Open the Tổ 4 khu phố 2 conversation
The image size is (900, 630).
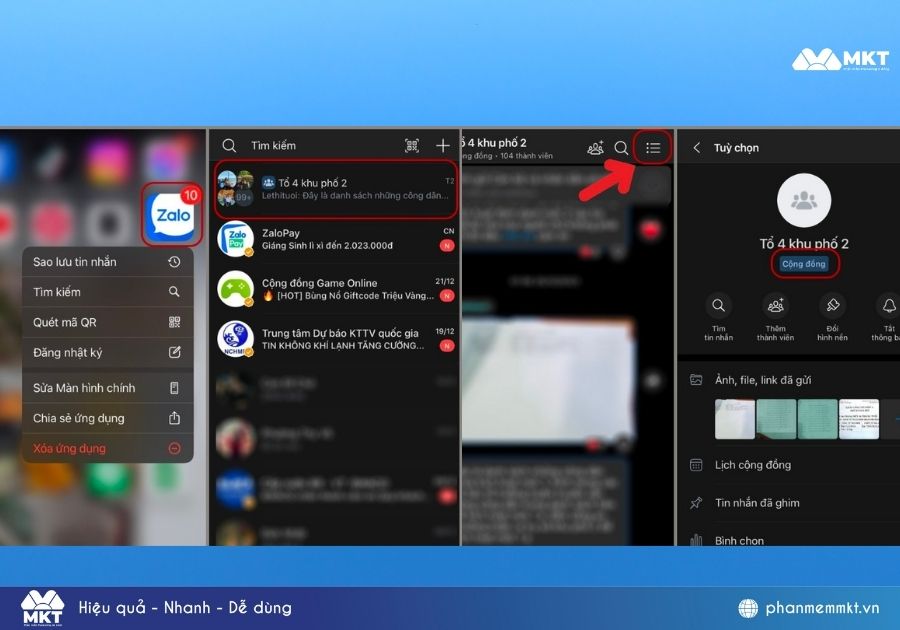pos(335,188)
